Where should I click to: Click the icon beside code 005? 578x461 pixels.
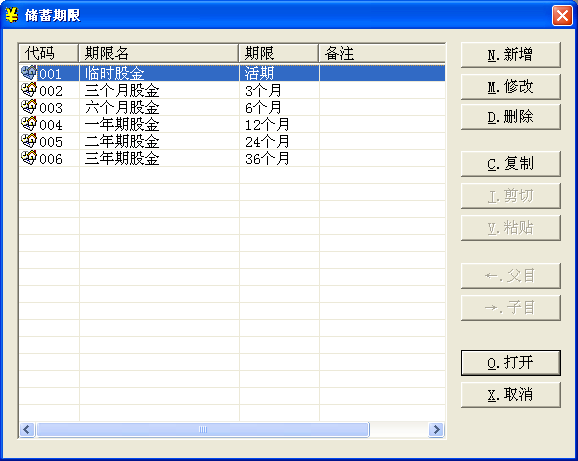(29, 141)
